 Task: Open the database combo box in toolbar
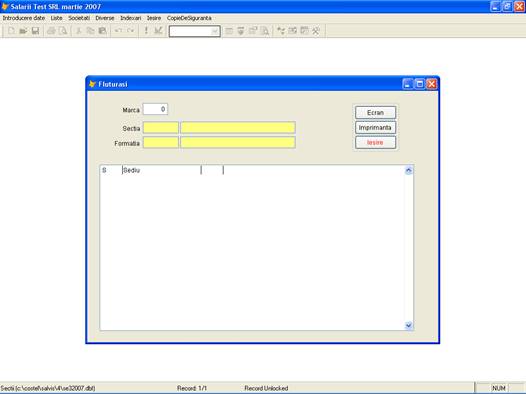(214, 31)
